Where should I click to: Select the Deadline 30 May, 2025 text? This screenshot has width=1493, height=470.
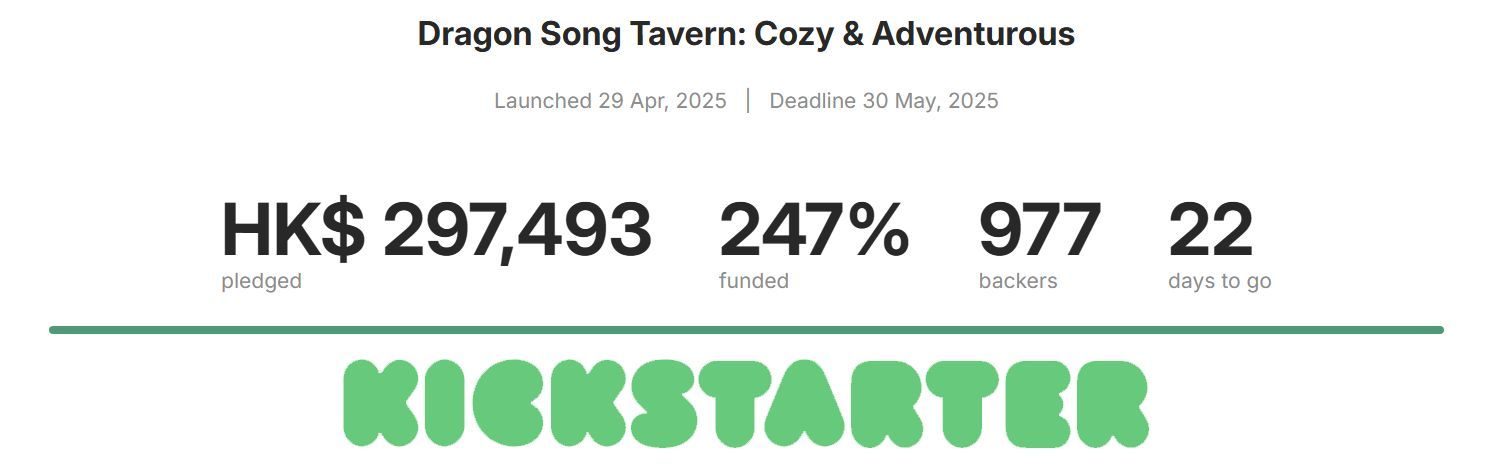click(x=884, y=101)
